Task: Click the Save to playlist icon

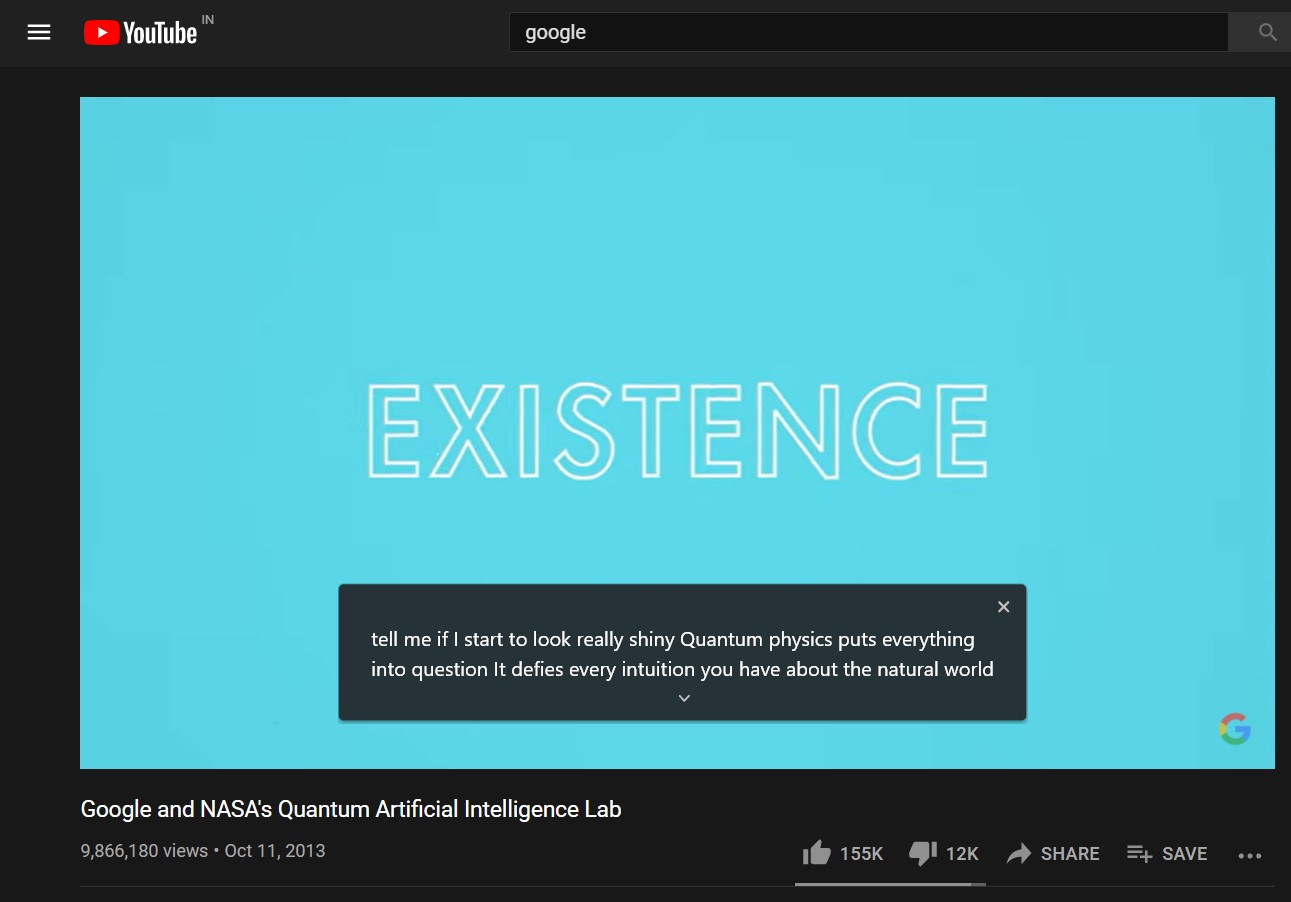Action: [1139, 853]
